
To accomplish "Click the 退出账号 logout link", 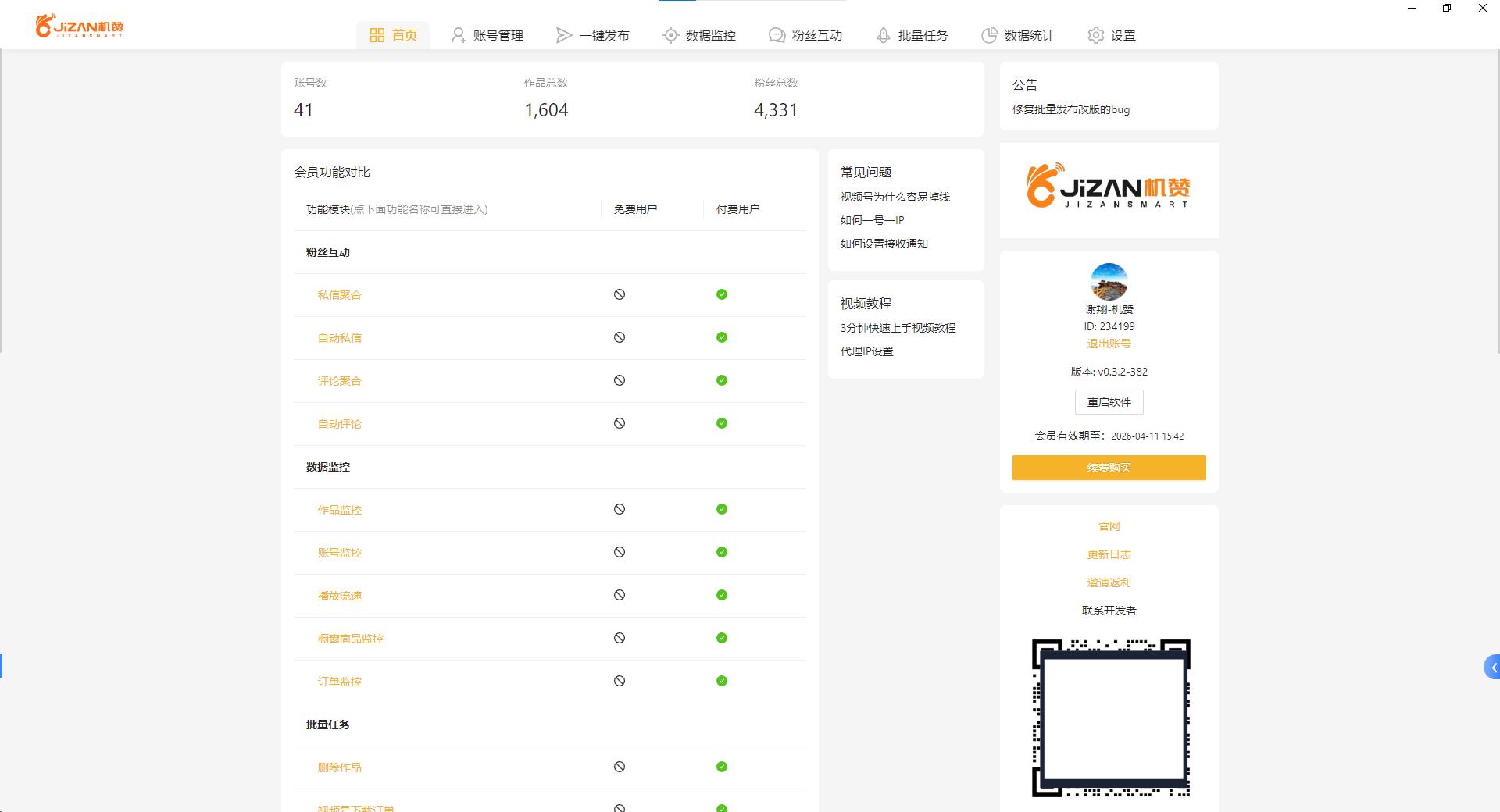I will [1109, 344].
